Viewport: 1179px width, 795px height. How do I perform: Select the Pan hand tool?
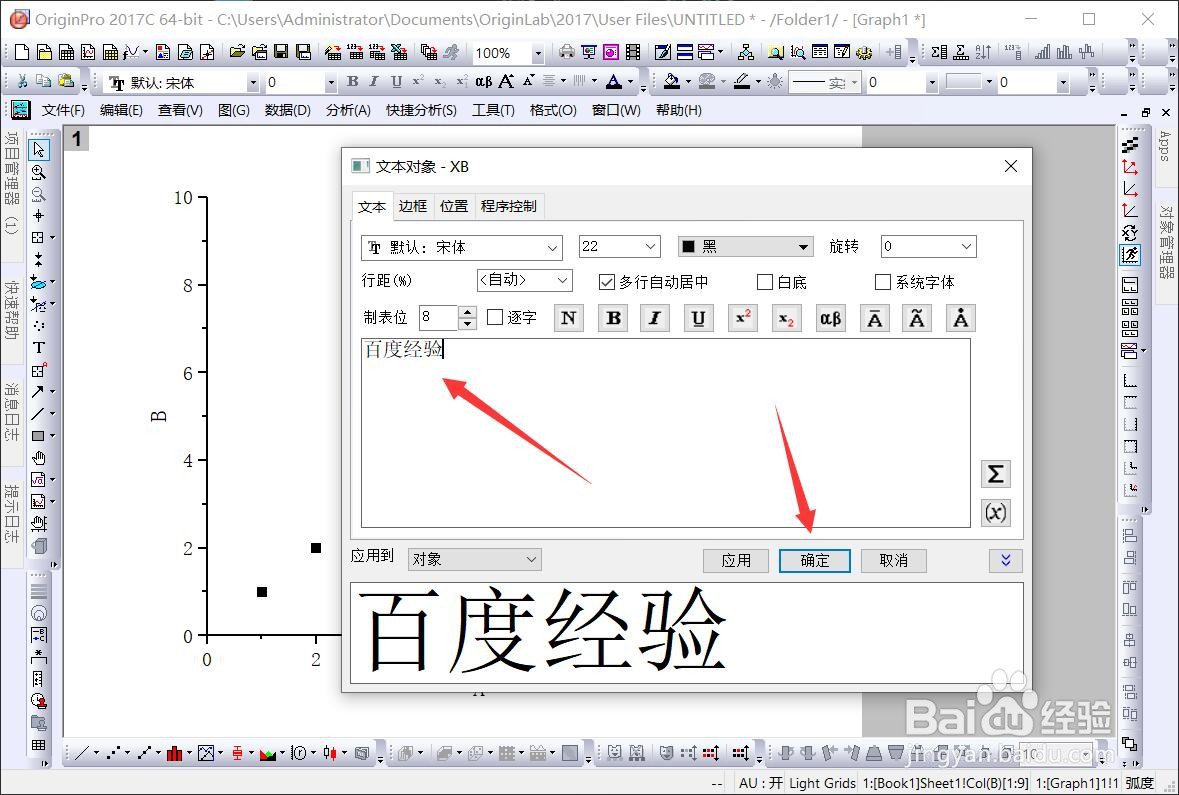tap(38, 457)
